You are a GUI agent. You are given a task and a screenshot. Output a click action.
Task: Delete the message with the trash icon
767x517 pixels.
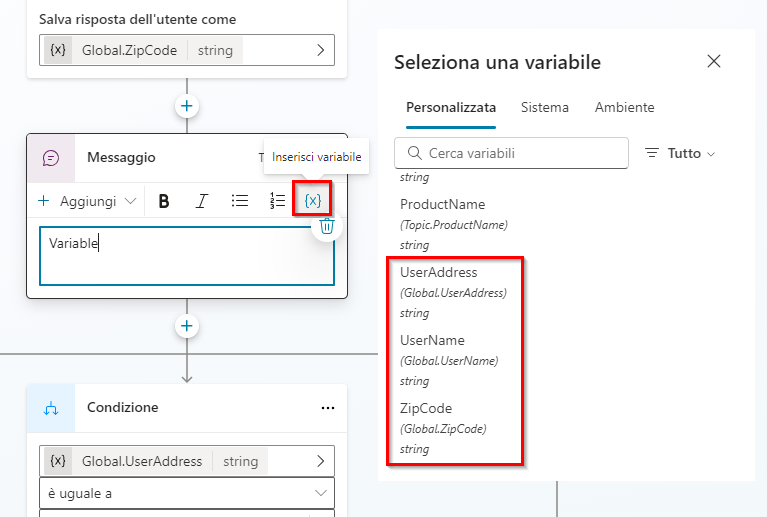point(327,226)
